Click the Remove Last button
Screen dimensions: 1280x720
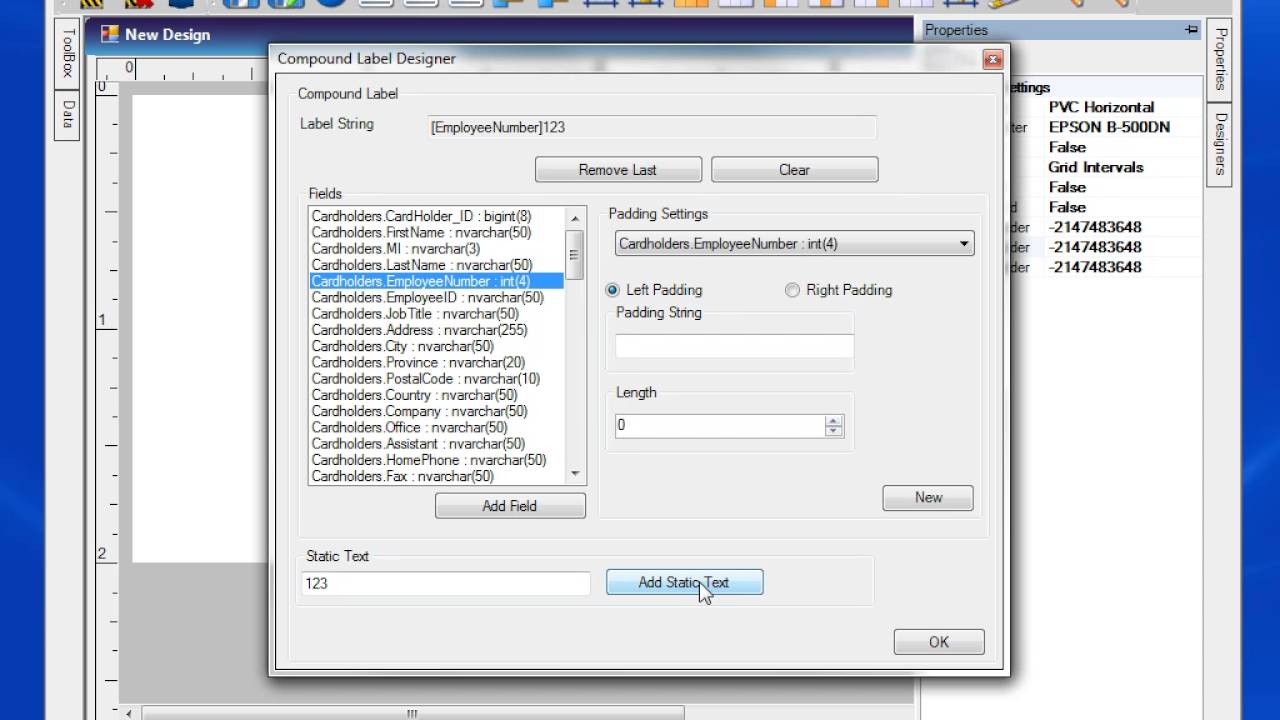click(x=618, y=170)
